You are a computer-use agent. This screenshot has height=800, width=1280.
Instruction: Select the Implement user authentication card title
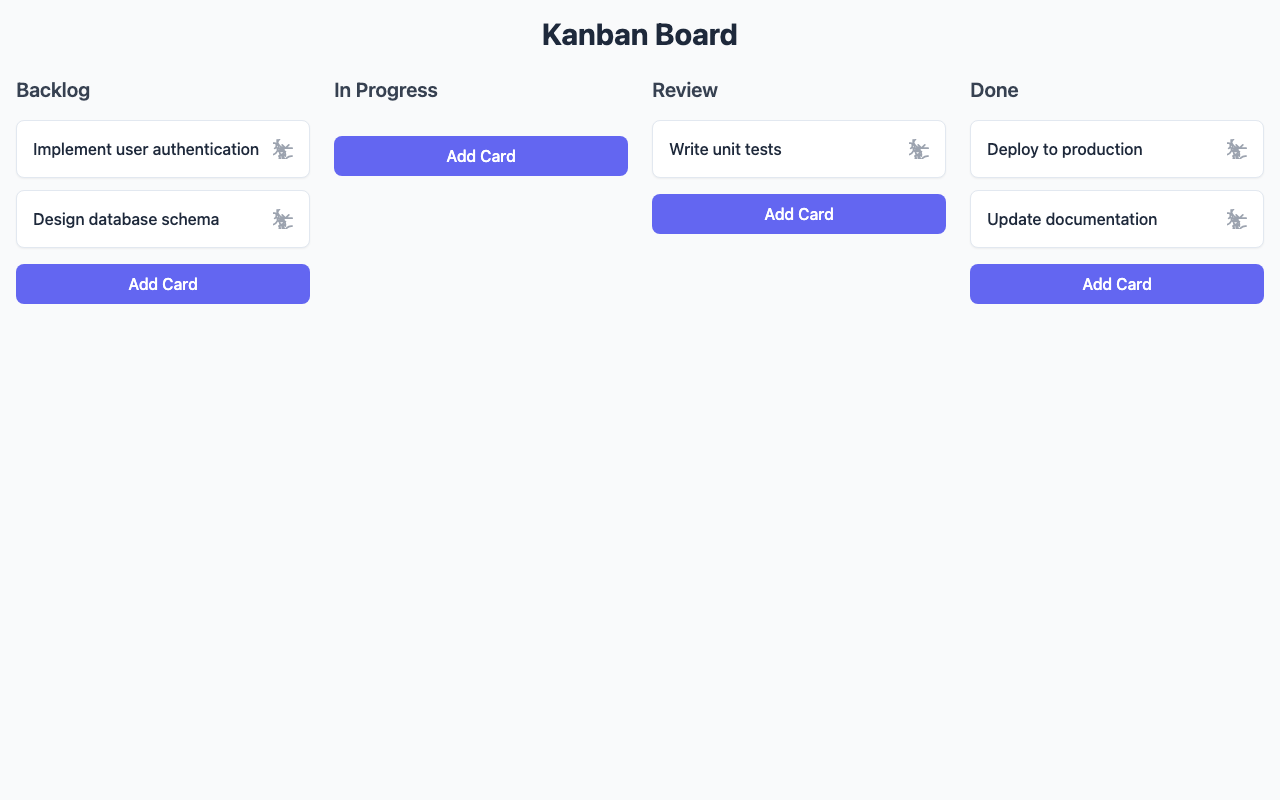point(146,149)
